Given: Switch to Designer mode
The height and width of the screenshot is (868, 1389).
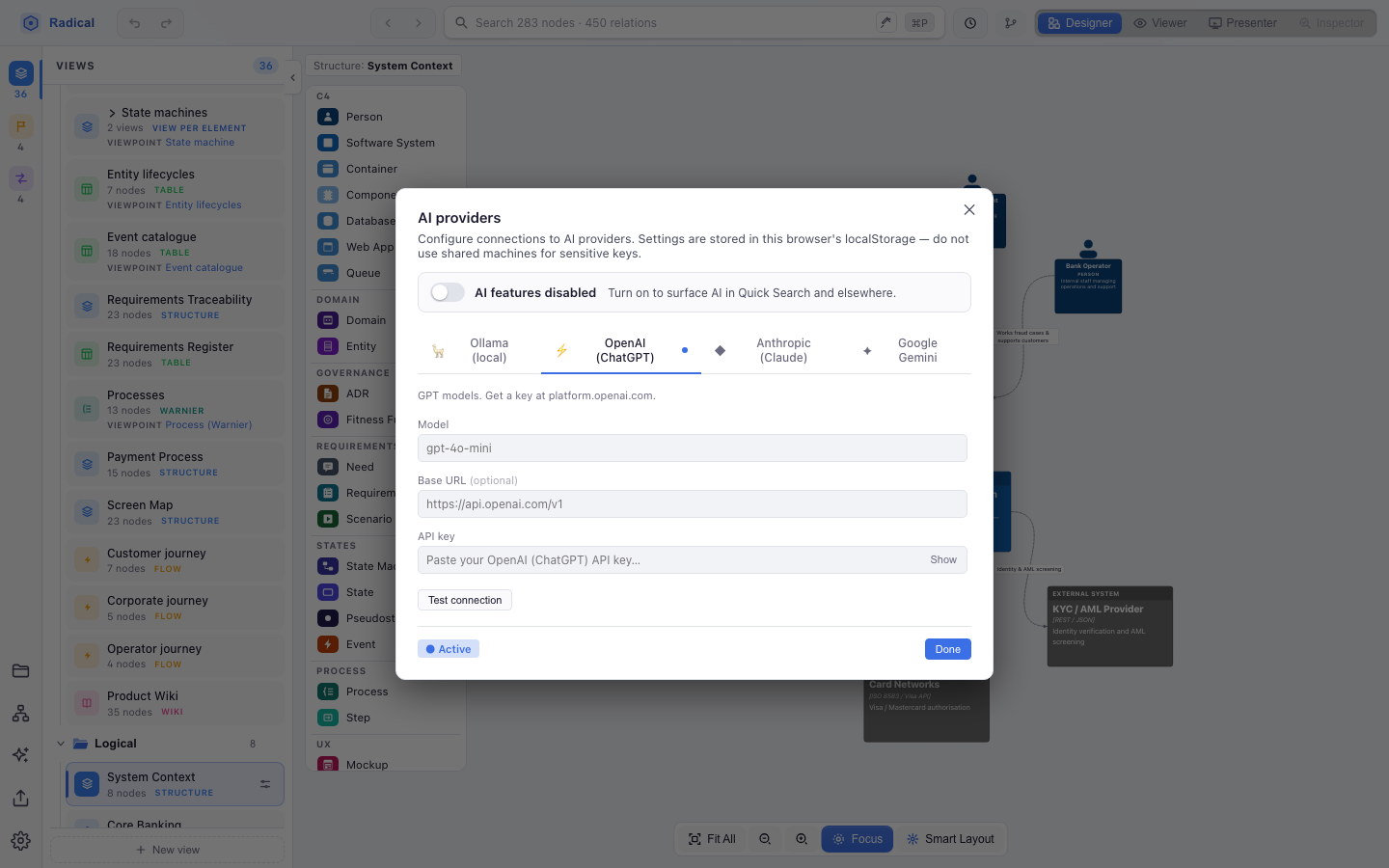Looking at the screenshot, I should pyautogui.click(x=1080, y=23).
